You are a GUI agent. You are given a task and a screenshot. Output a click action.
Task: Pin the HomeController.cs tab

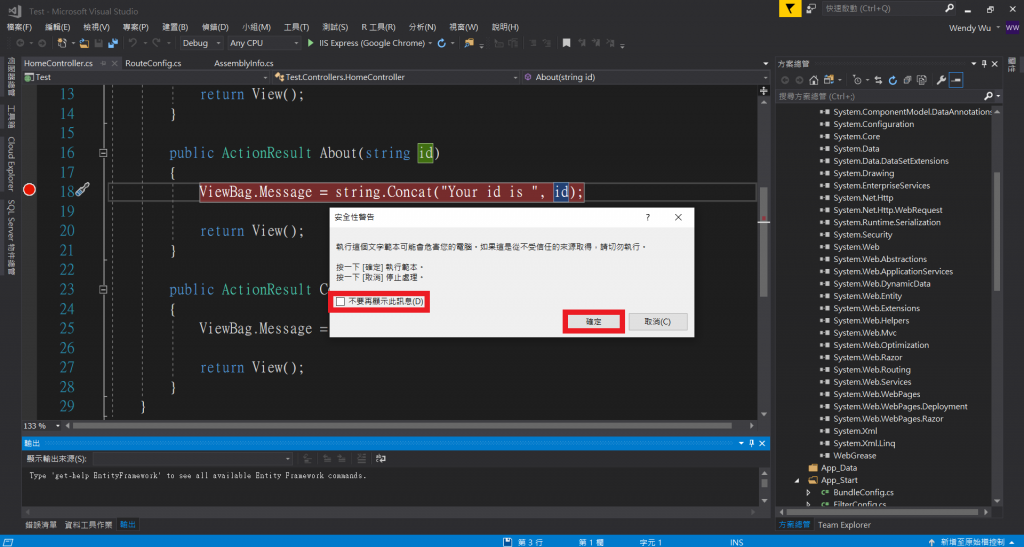(x=103, y=63)
